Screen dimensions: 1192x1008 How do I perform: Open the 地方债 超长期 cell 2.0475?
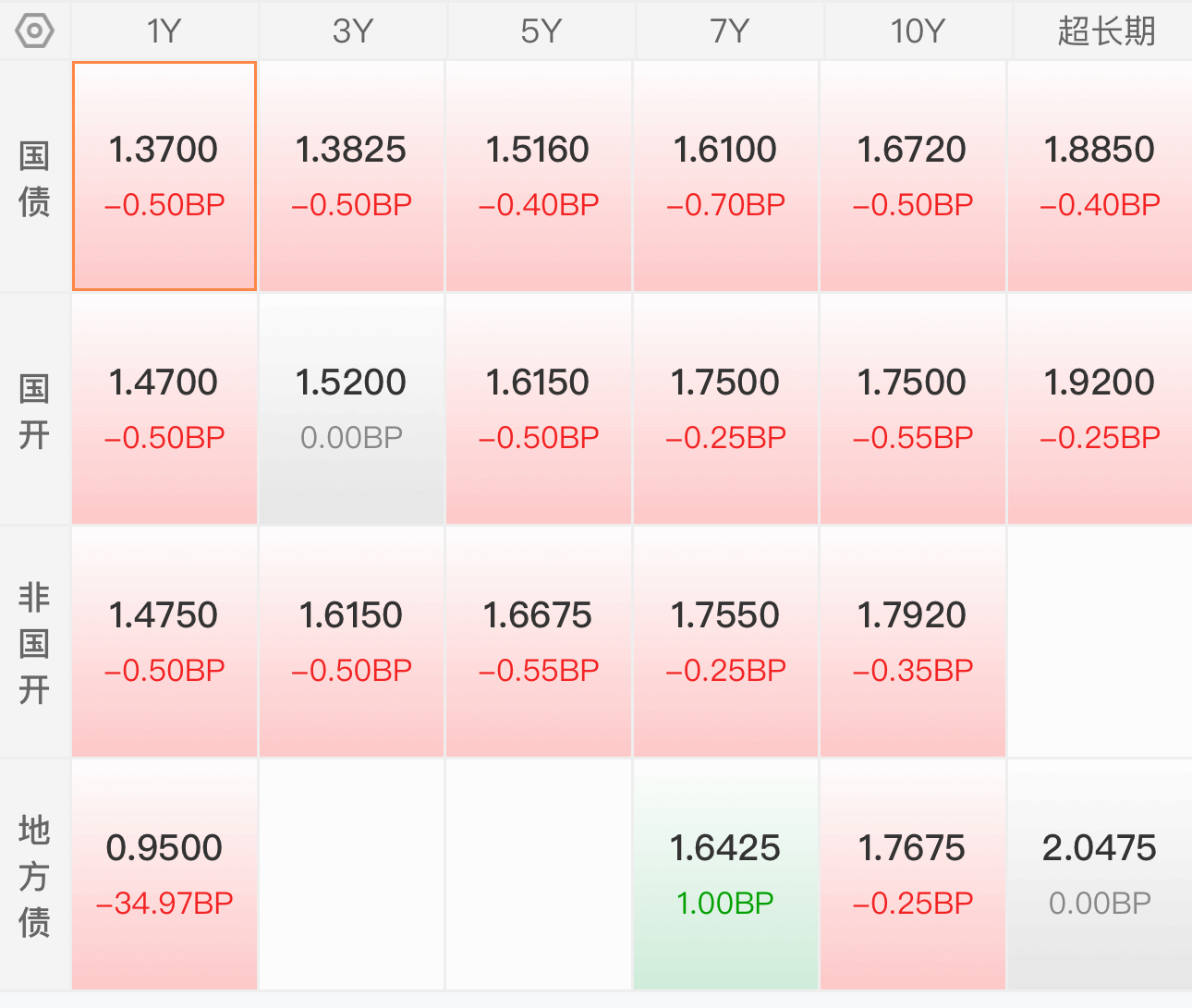1100,875
